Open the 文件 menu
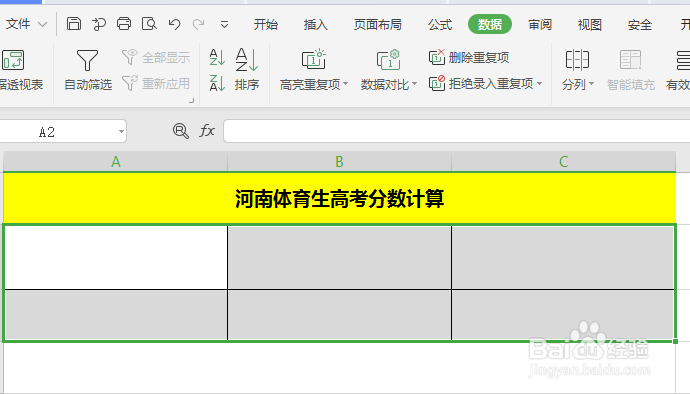 click(18, 24)
